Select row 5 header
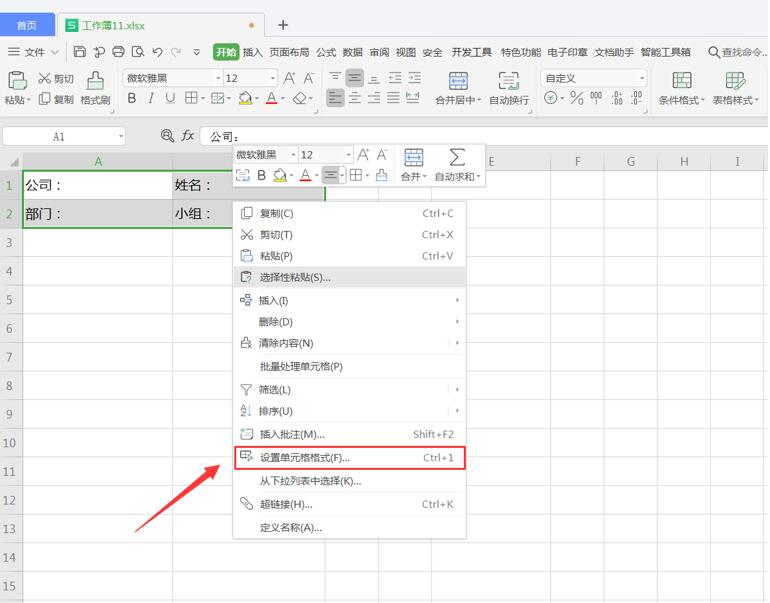Image resolution: width=770 pixels, height=603 pixels. click(9, 300)
